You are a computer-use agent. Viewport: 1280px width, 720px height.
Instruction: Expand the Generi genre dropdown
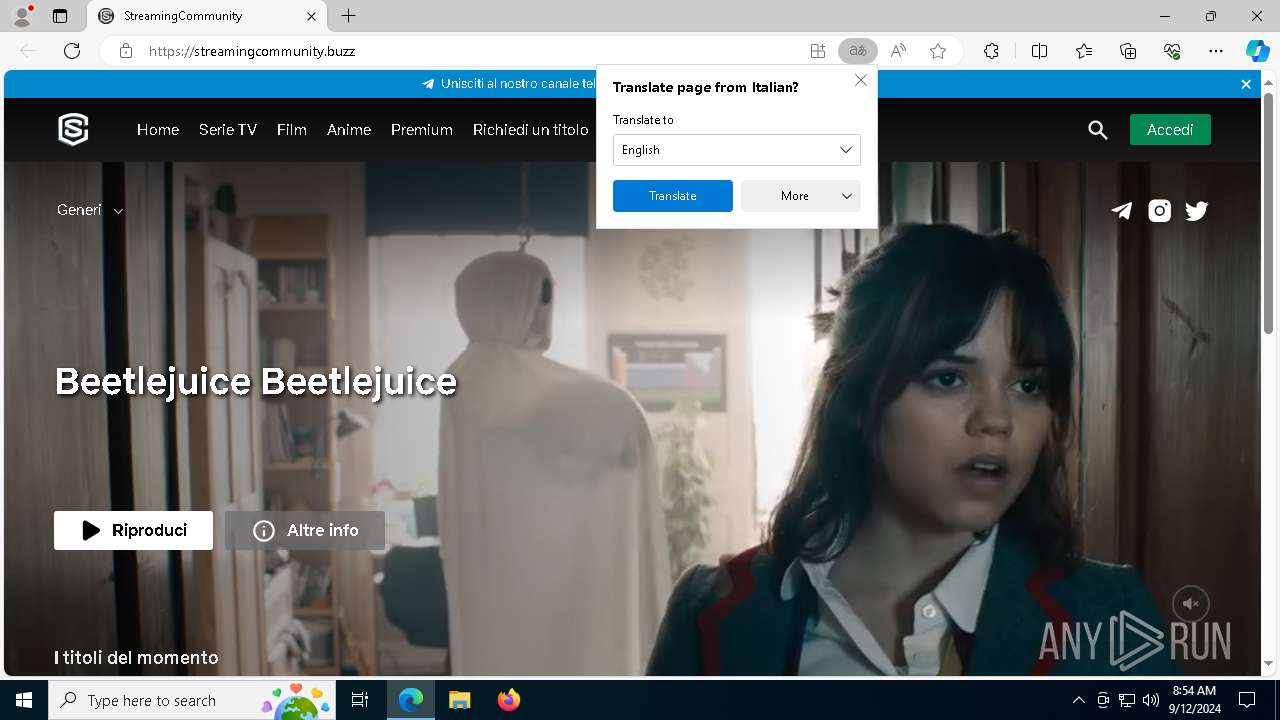pyautogui.click(x=90, y=210)
